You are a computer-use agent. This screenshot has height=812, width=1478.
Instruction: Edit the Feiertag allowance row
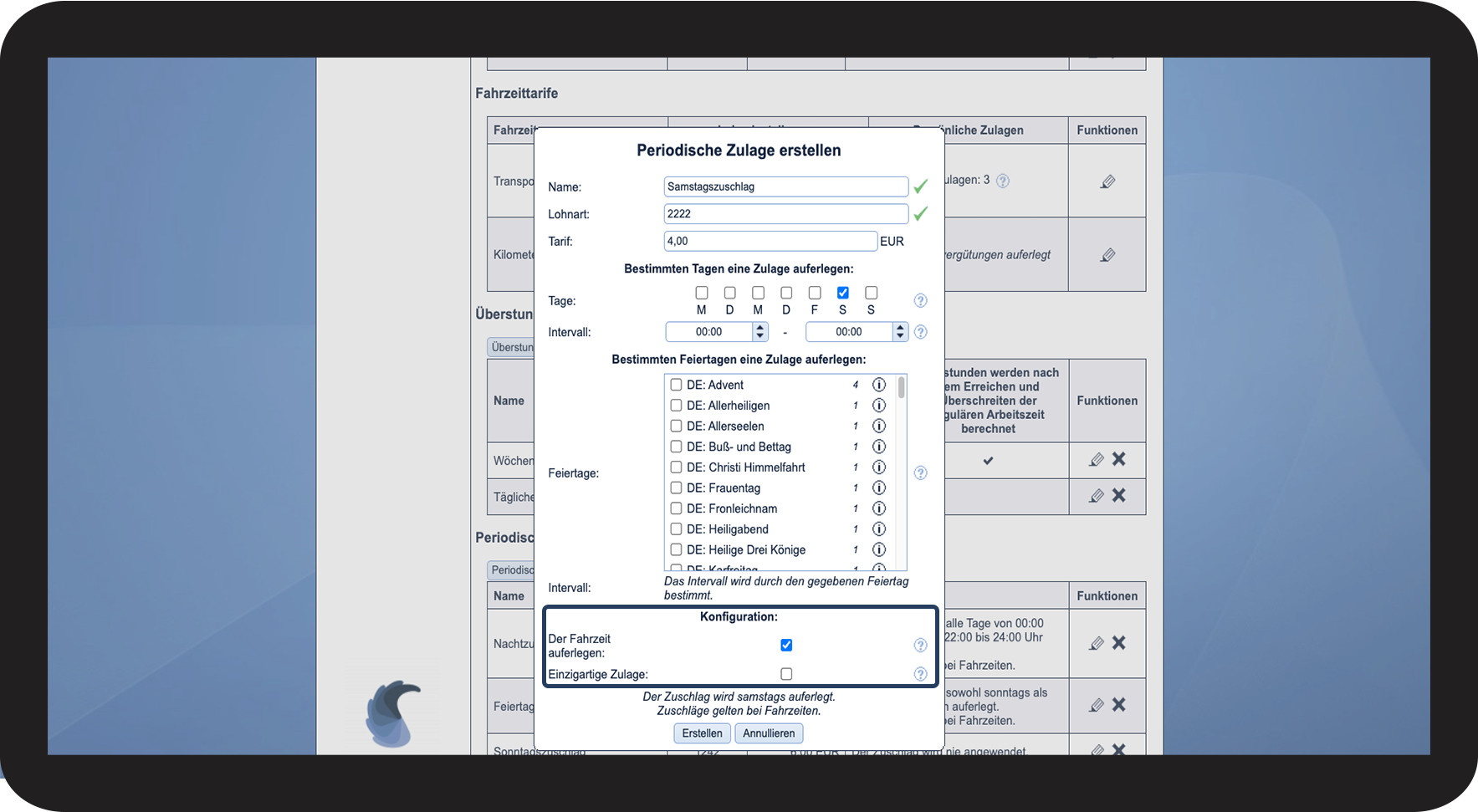pos(1097,705)
